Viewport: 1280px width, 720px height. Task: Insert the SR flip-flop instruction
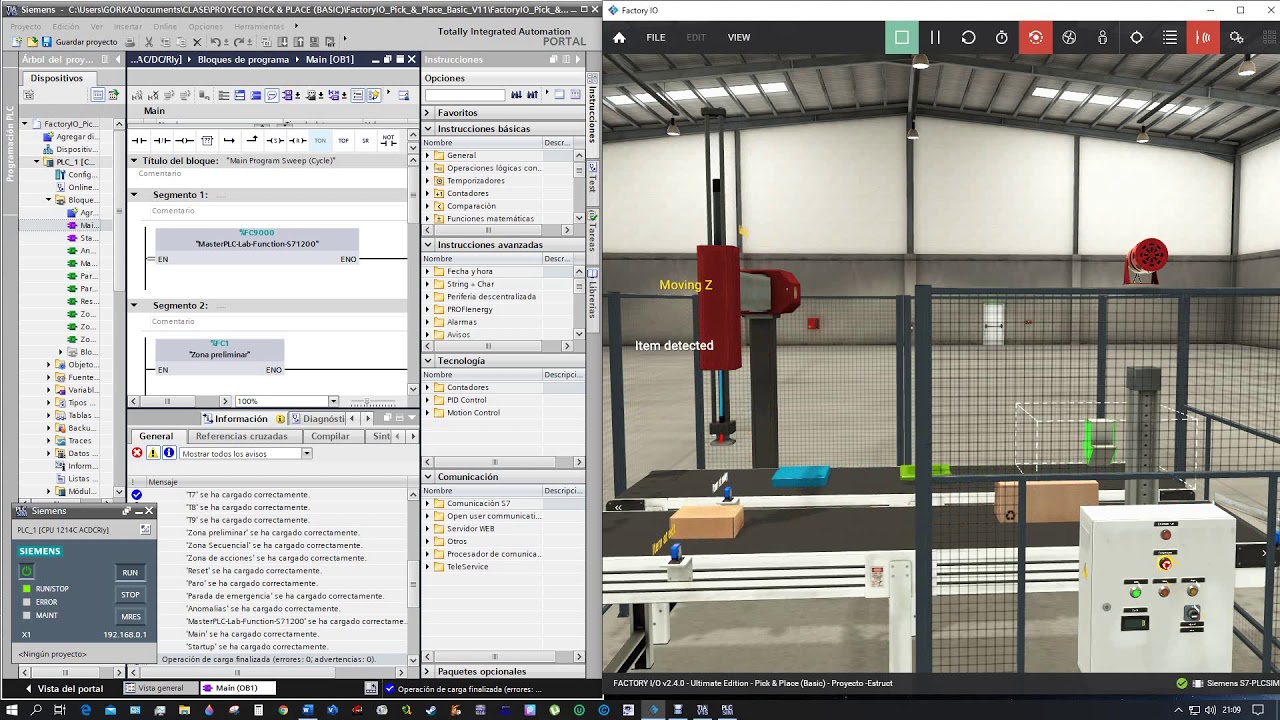(365, 140)
